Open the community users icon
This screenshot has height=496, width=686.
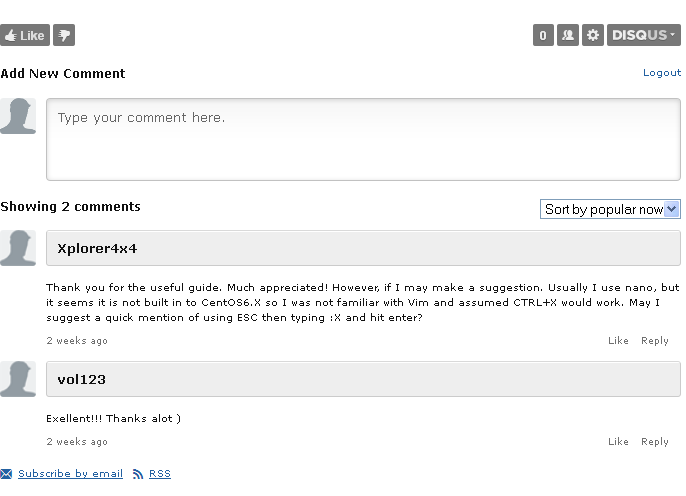(x=568, y=35)
